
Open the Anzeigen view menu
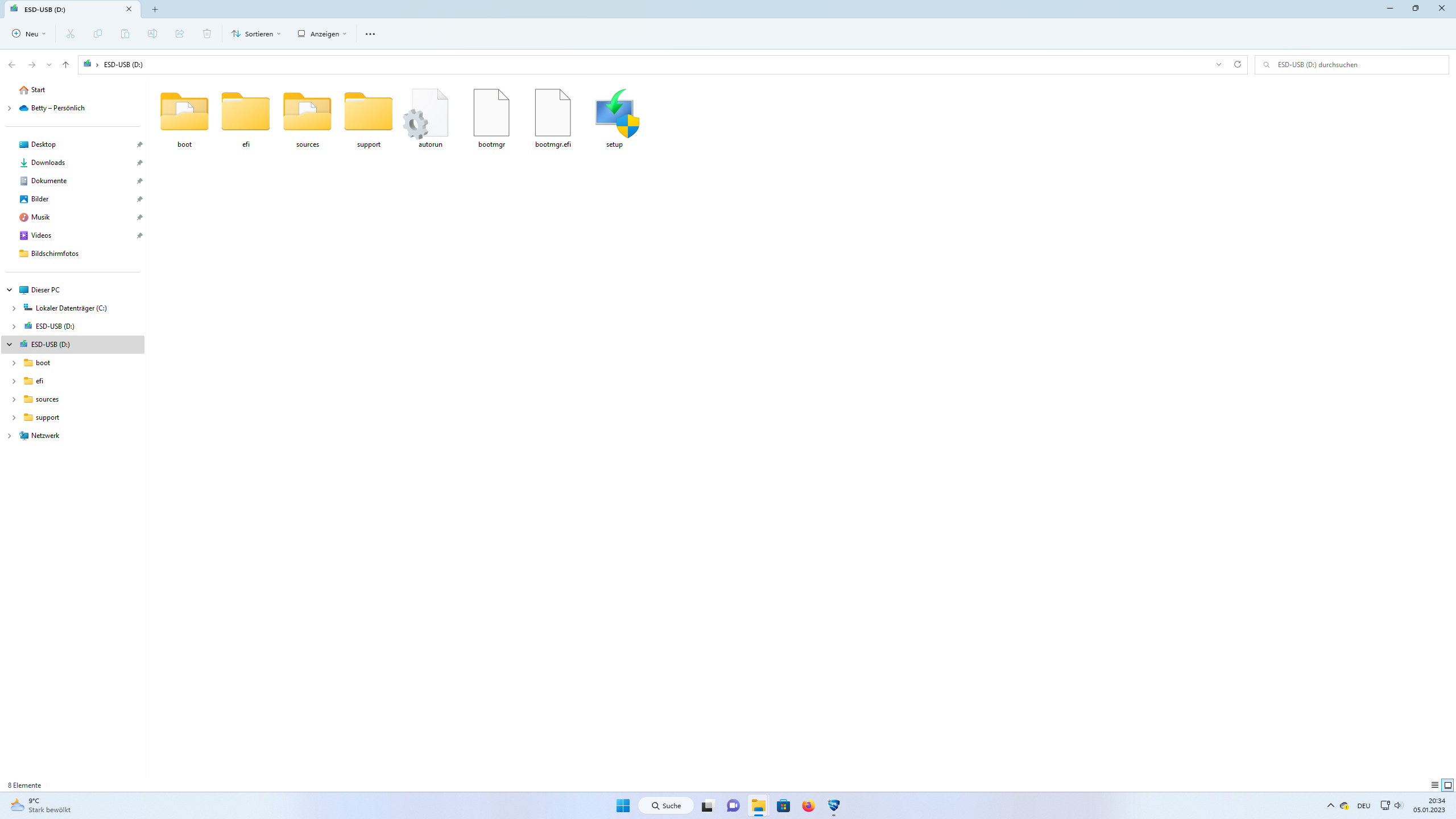[322, 34]
